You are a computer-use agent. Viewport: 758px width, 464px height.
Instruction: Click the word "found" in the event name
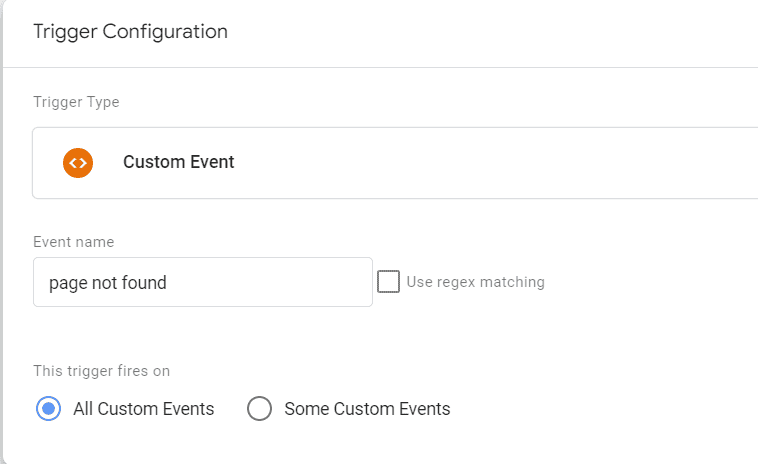[x=144, y=283]
